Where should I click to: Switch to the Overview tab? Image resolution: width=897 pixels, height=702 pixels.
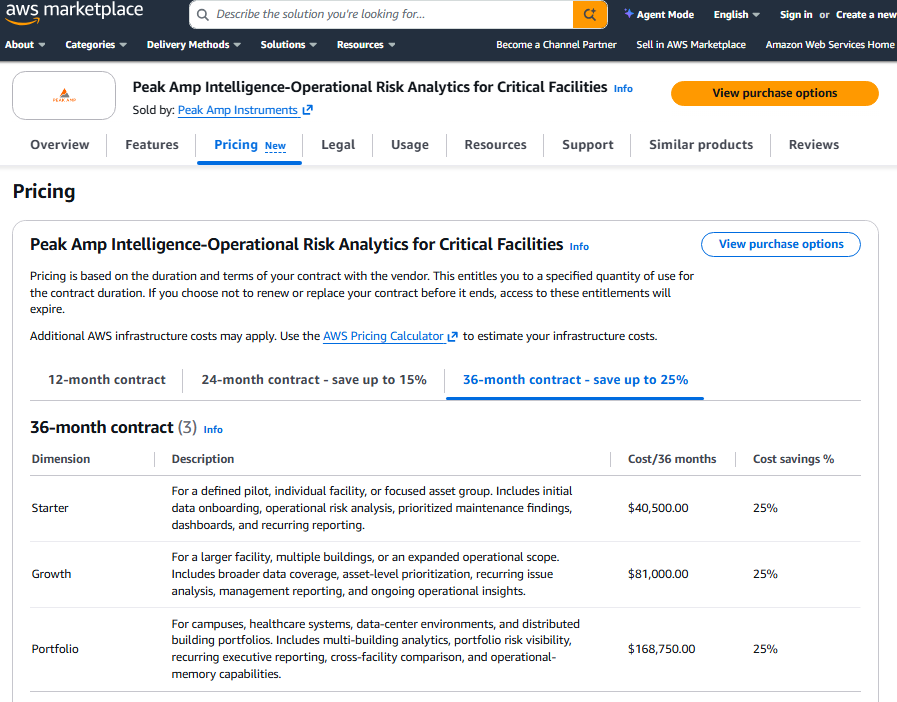click(x=60, y=145)
